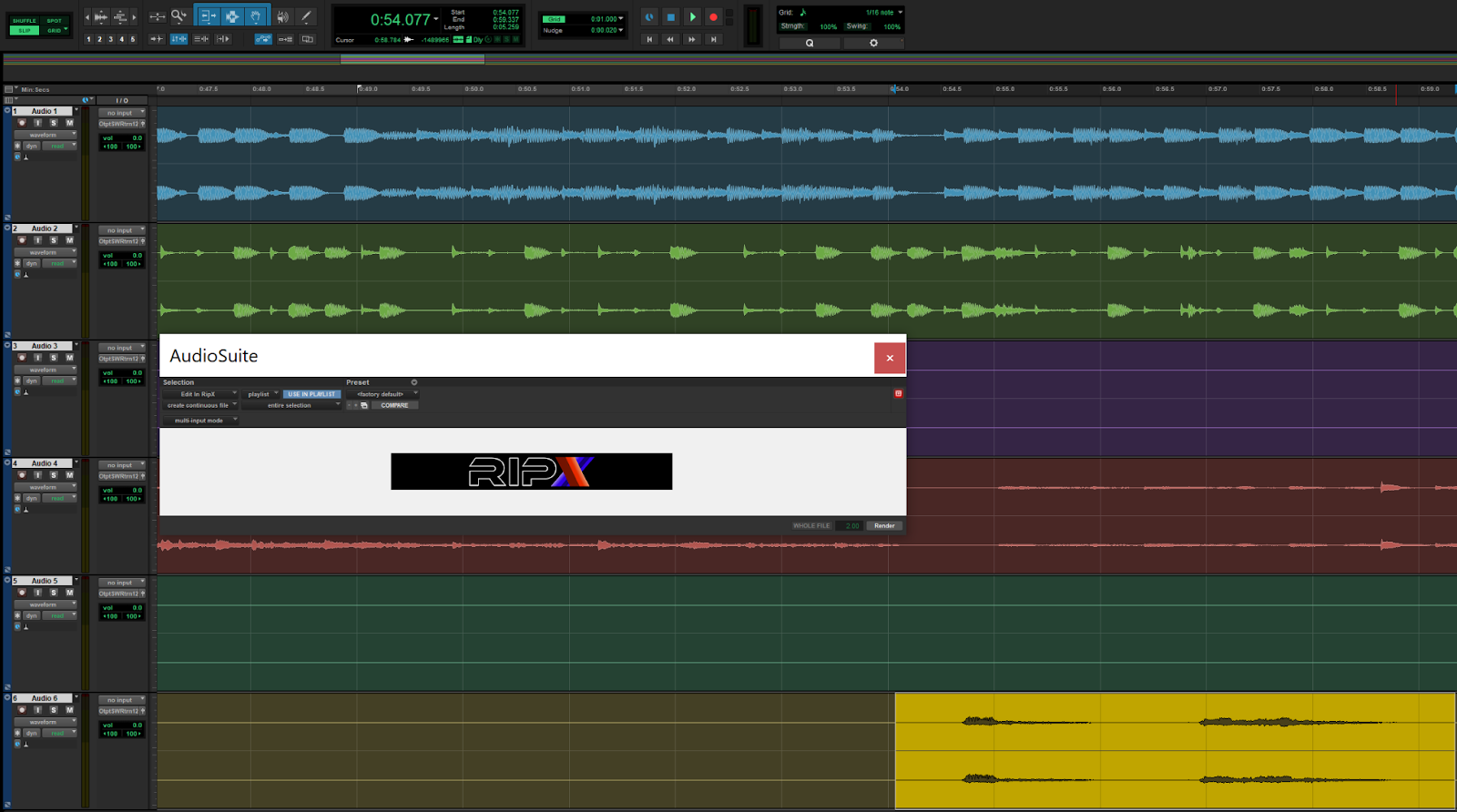Toggle Mirrored MIDI Editing icon
Screen dimensions: 1457x812
[x=285, y=39]
